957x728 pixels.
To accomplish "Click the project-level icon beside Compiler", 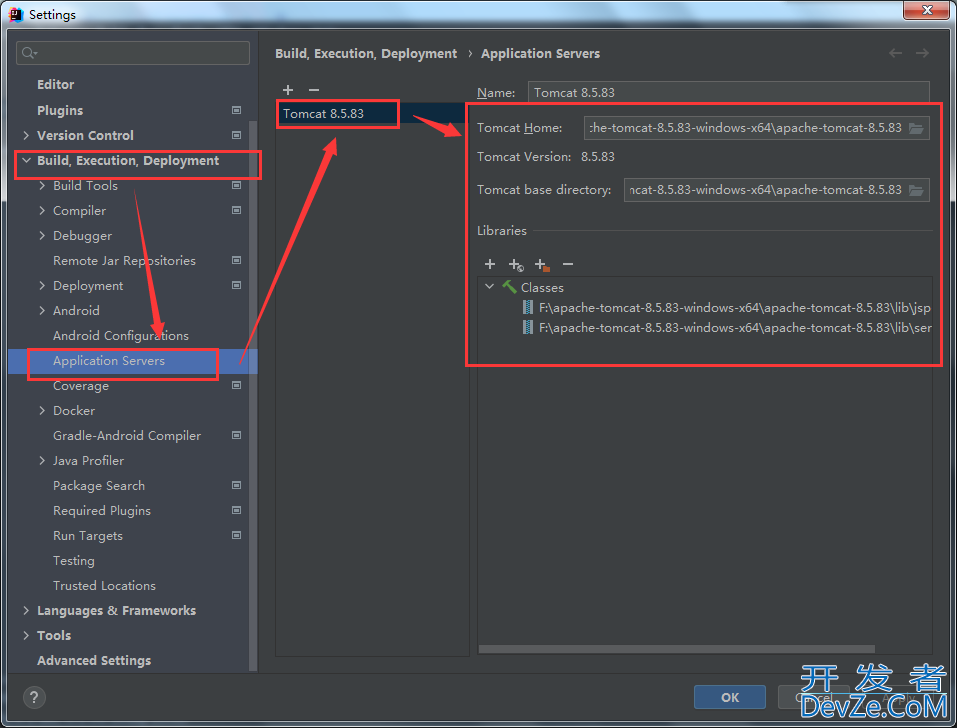I will coord(236,211).
